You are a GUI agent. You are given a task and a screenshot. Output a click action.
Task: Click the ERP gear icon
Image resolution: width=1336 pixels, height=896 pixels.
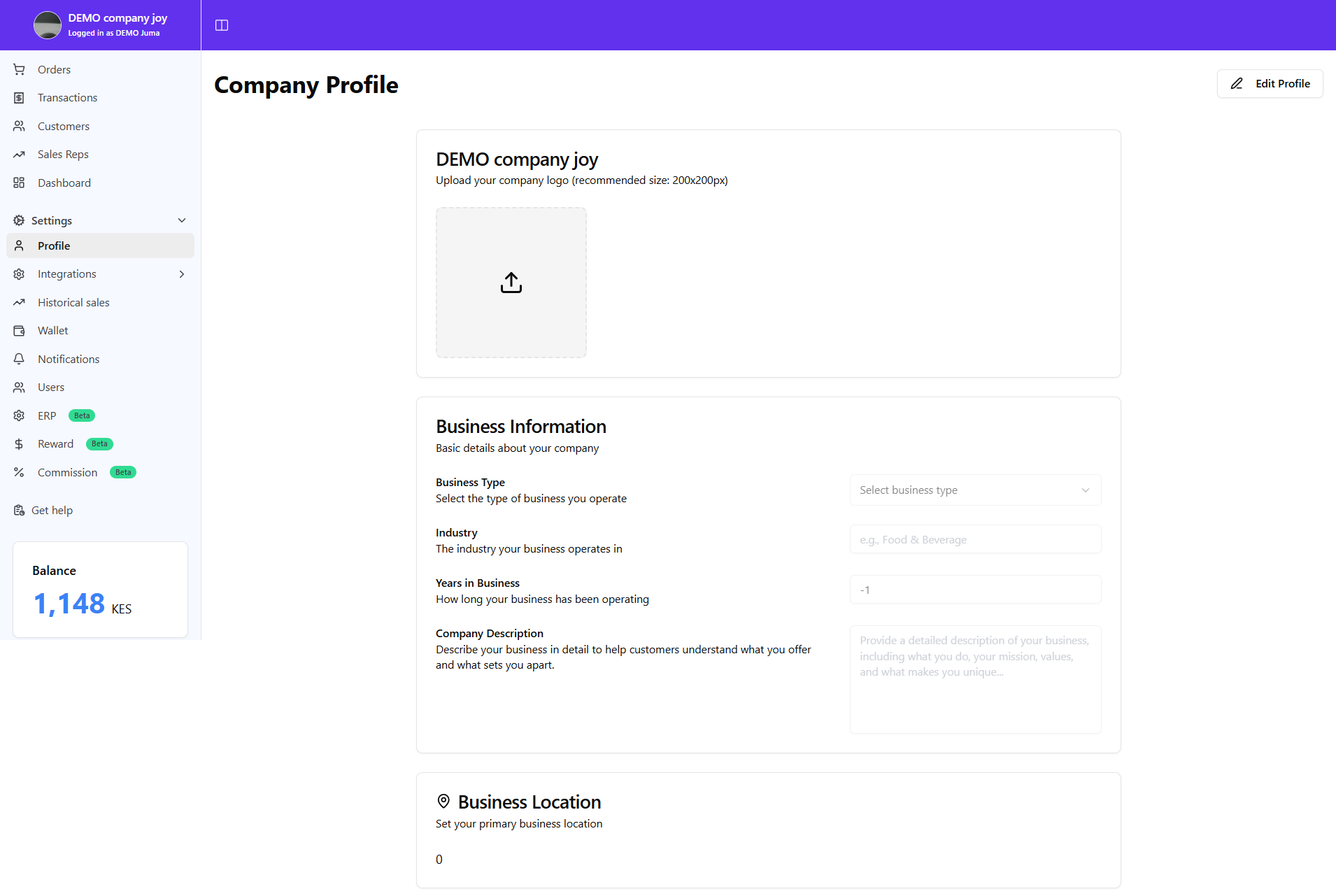coord(19,415)
